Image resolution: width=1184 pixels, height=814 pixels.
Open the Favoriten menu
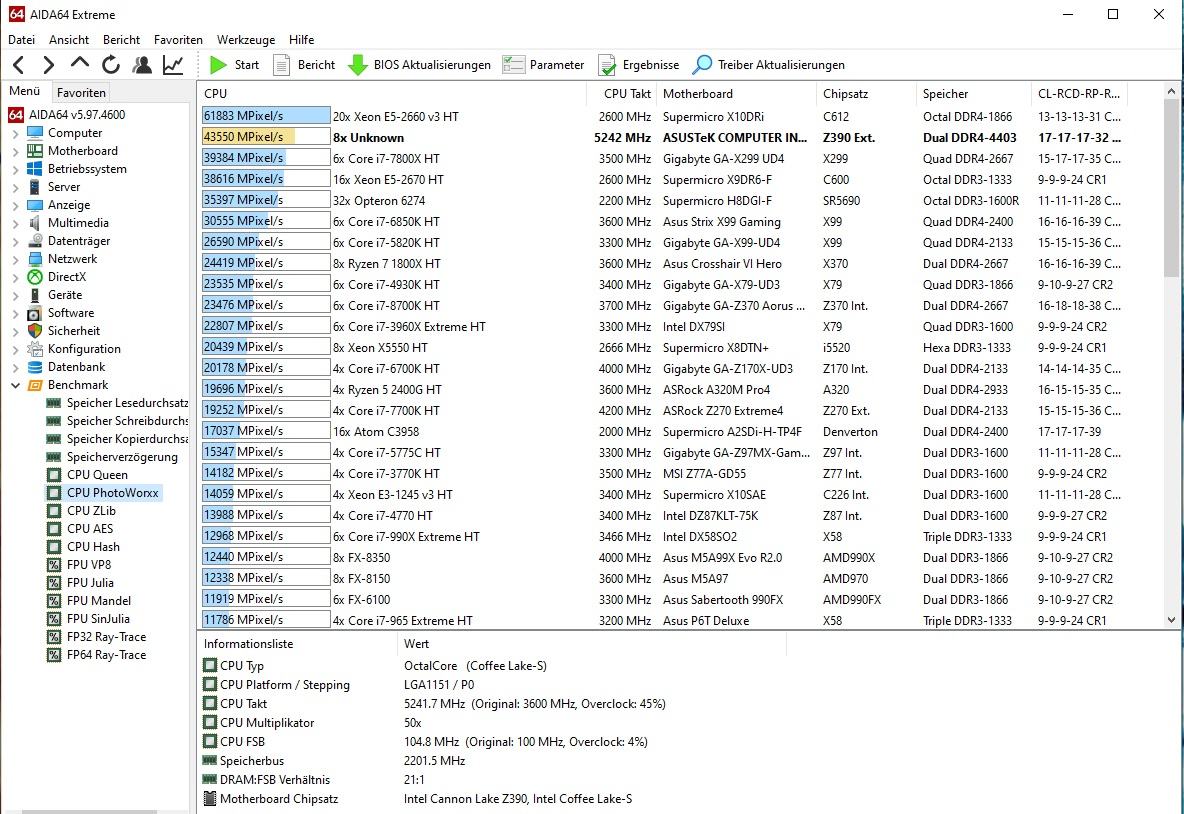(178, 40)
